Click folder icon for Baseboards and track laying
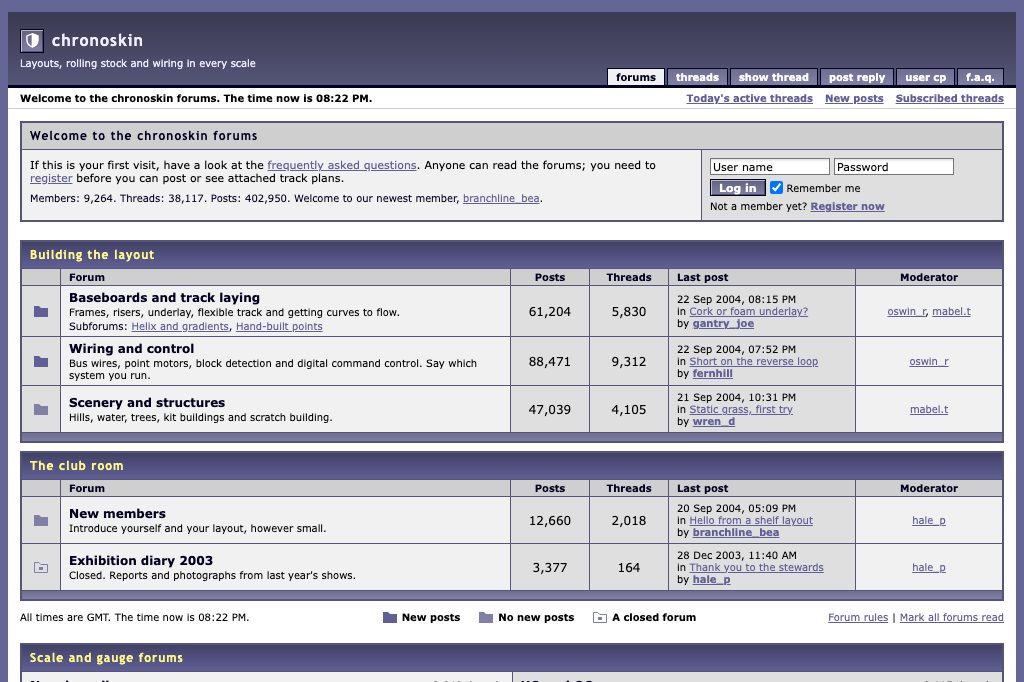This screenshot has width=1024, height=682. pyautogui.click(x=41, y=312)
